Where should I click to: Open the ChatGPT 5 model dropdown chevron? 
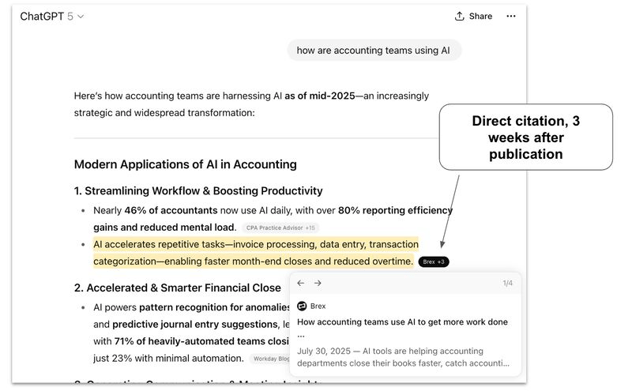[x=81, y=17]
